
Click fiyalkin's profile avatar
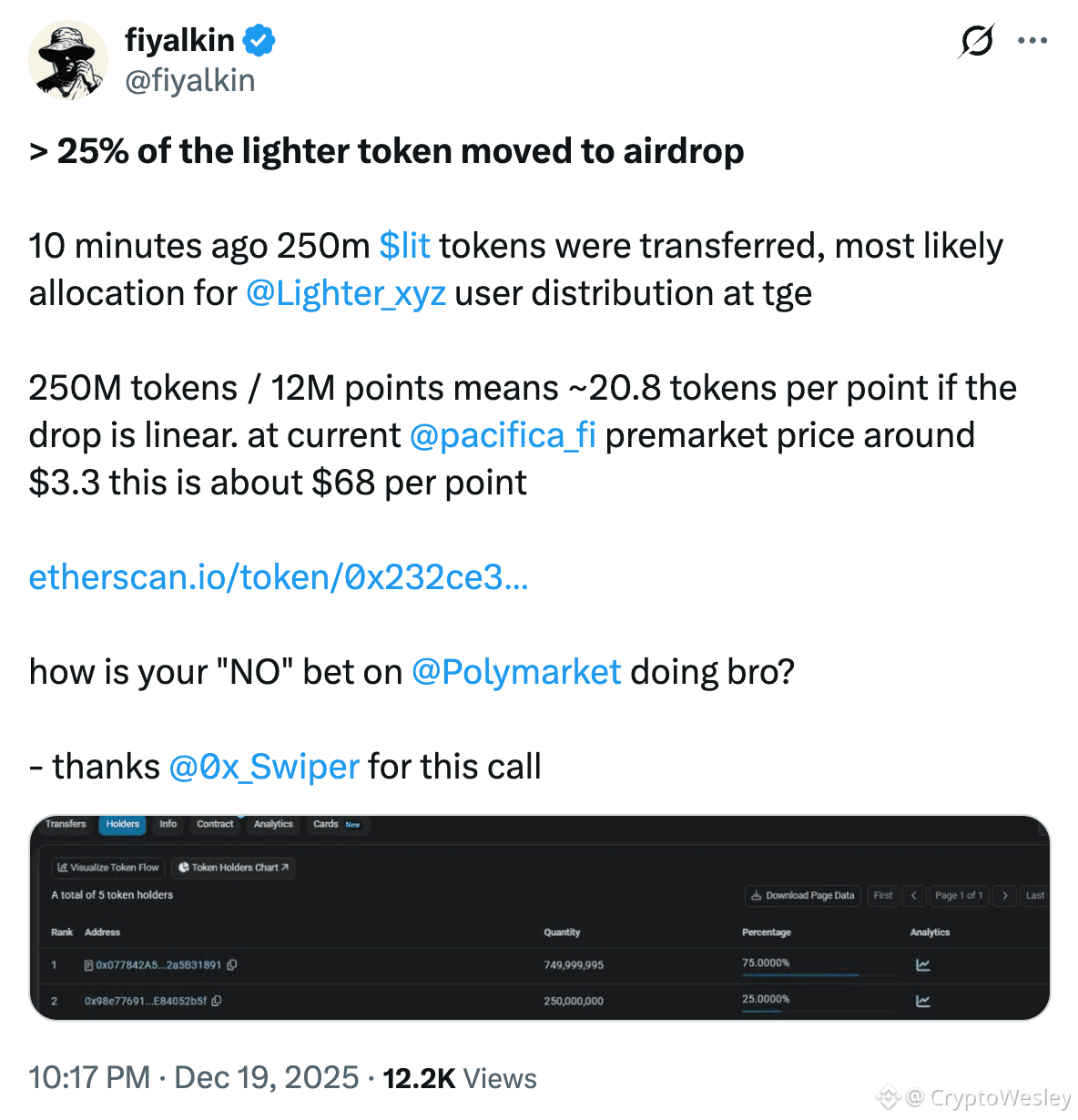[68, 60]
